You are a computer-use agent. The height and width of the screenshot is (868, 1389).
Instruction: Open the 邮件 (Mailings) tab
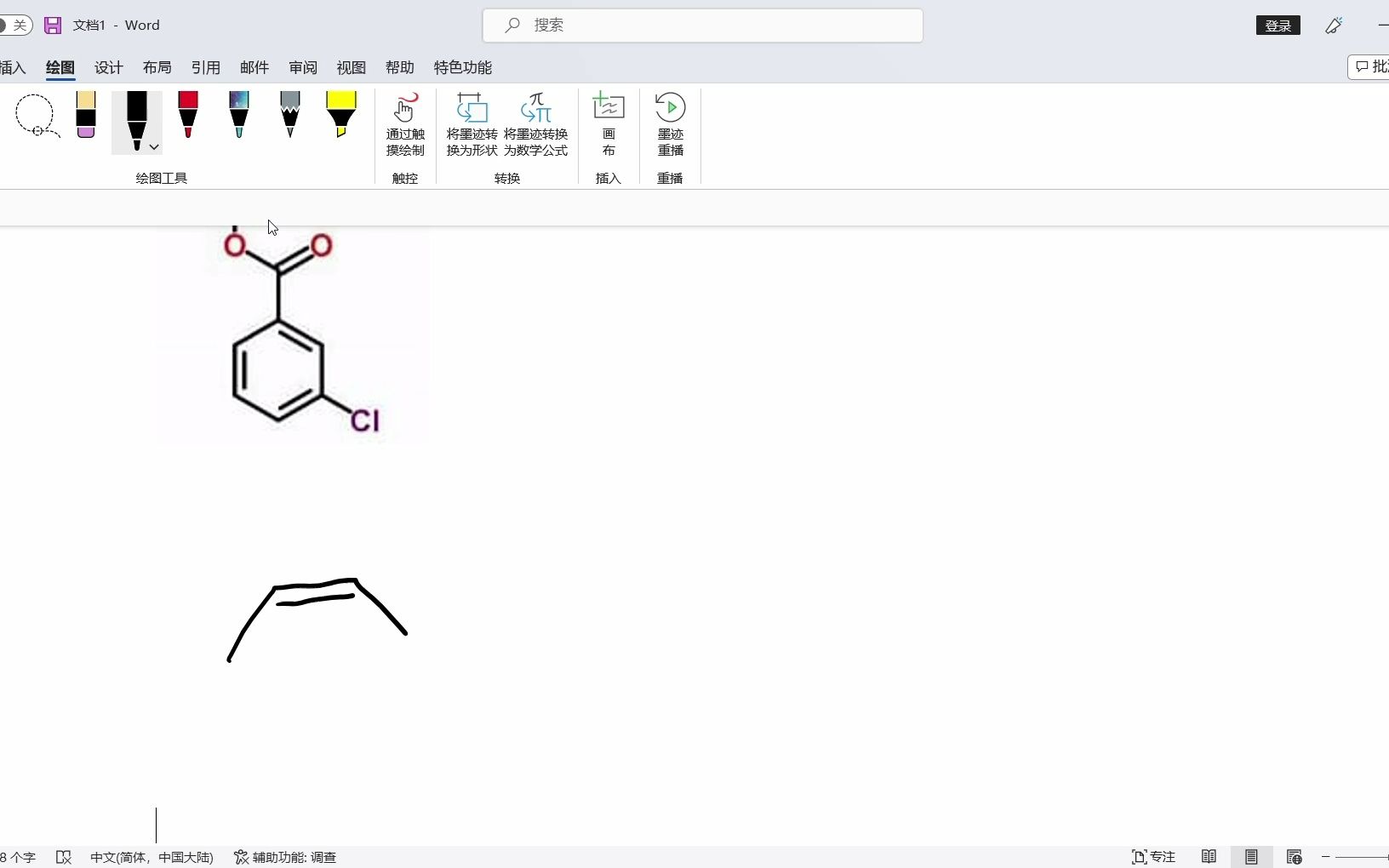[x=254, y=67]
